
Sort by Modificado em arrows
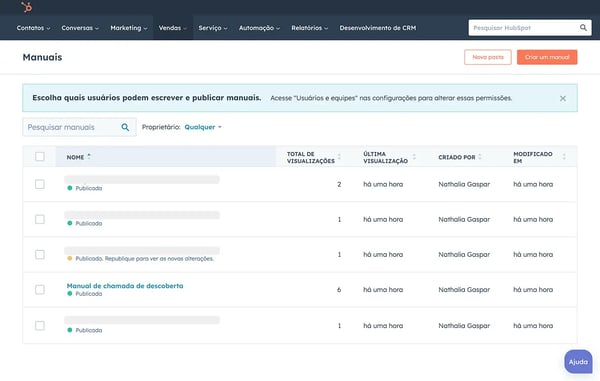coord(564,157)
